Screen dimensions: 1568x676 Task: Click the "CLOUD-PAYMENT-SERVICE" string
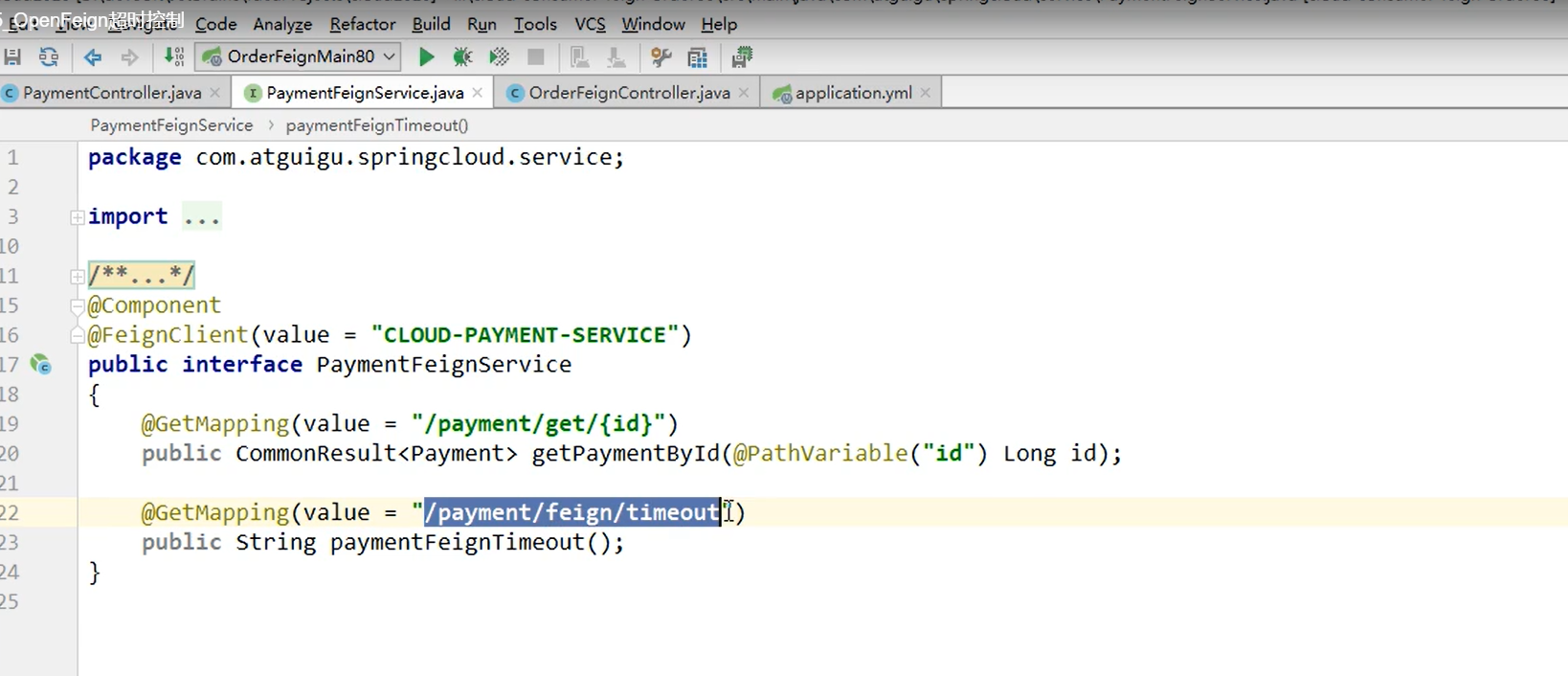[525, 335]
